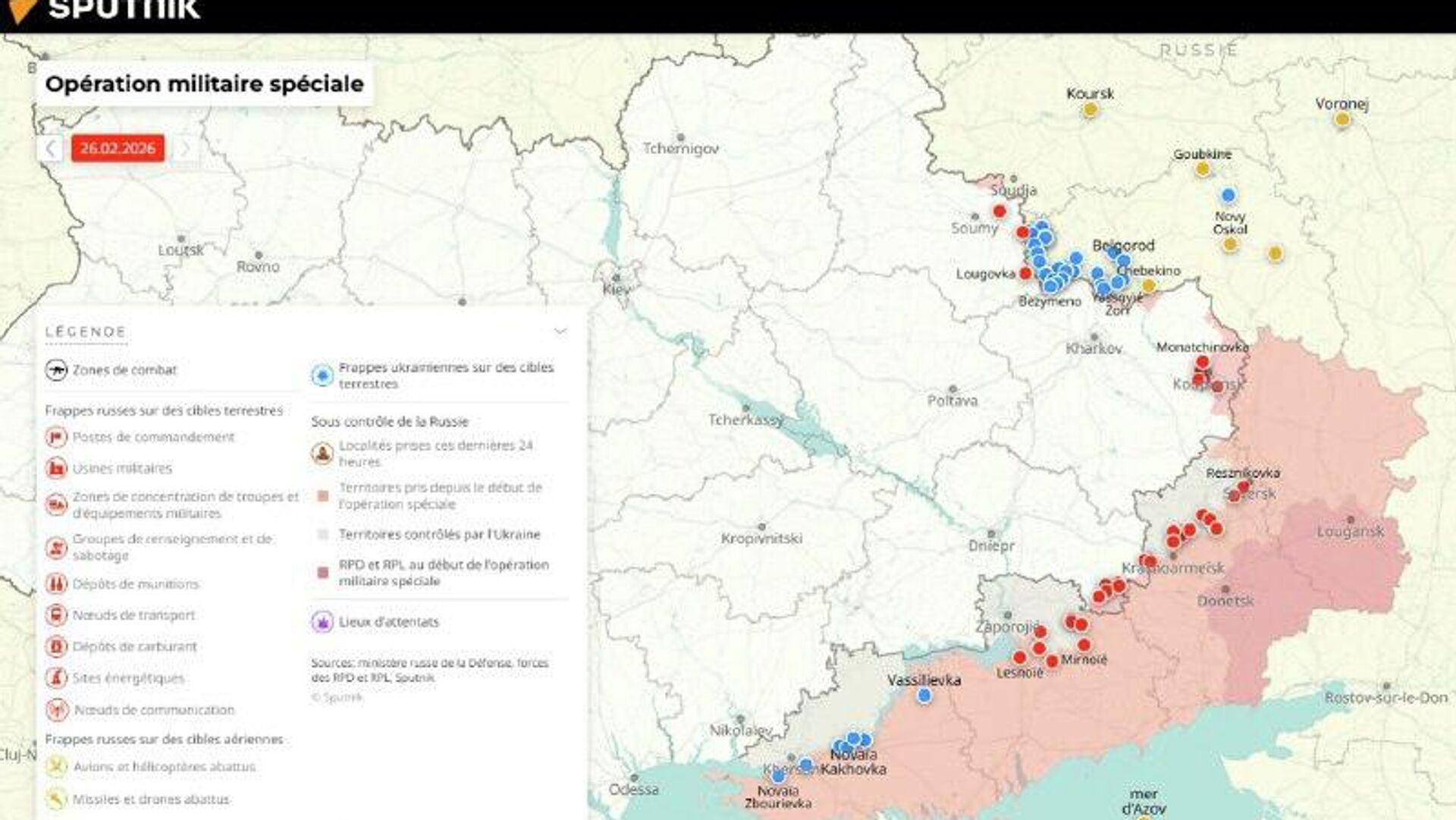Click the Avions et hélicoptères abattus icon
1456x820 pixels.
click(x=56, y=767)
